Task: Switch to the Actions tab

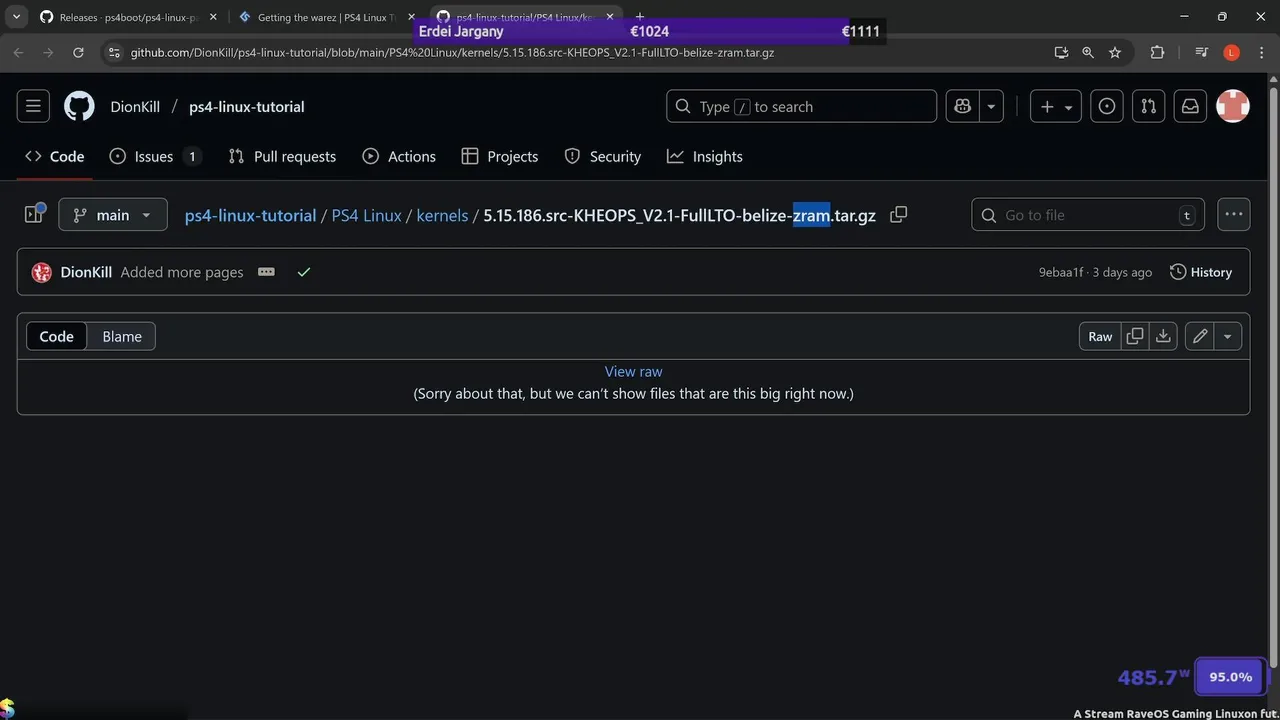Action: (x=399, y=156)
